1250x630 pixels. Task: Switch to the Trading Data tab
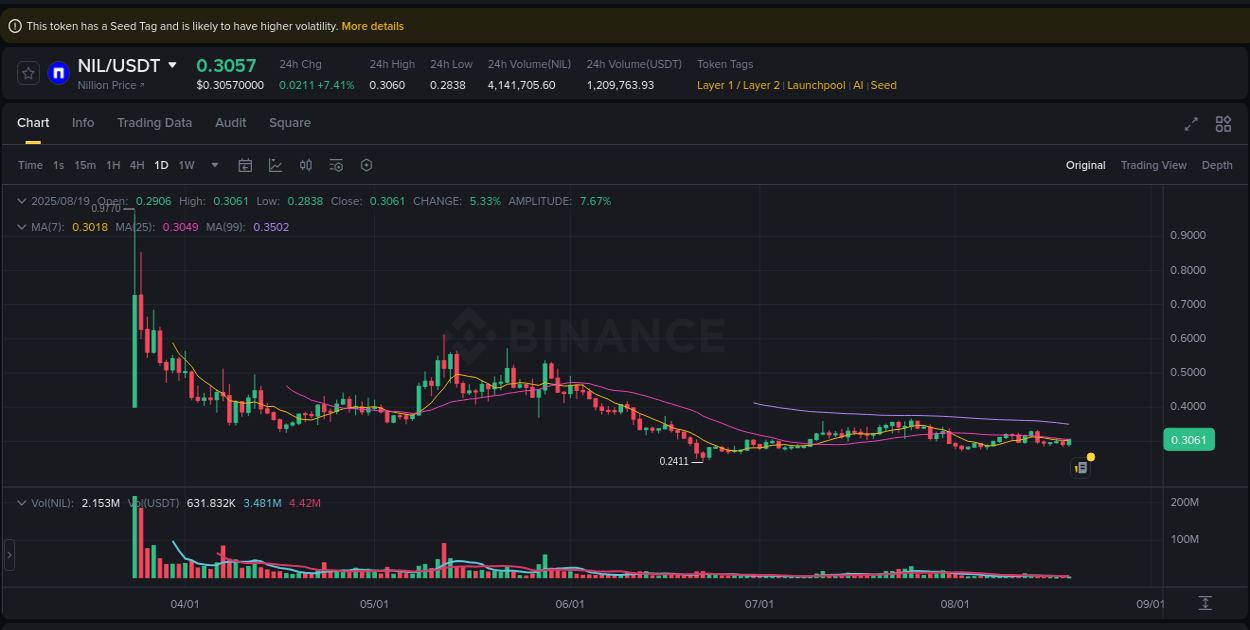(x=155, y=122)
